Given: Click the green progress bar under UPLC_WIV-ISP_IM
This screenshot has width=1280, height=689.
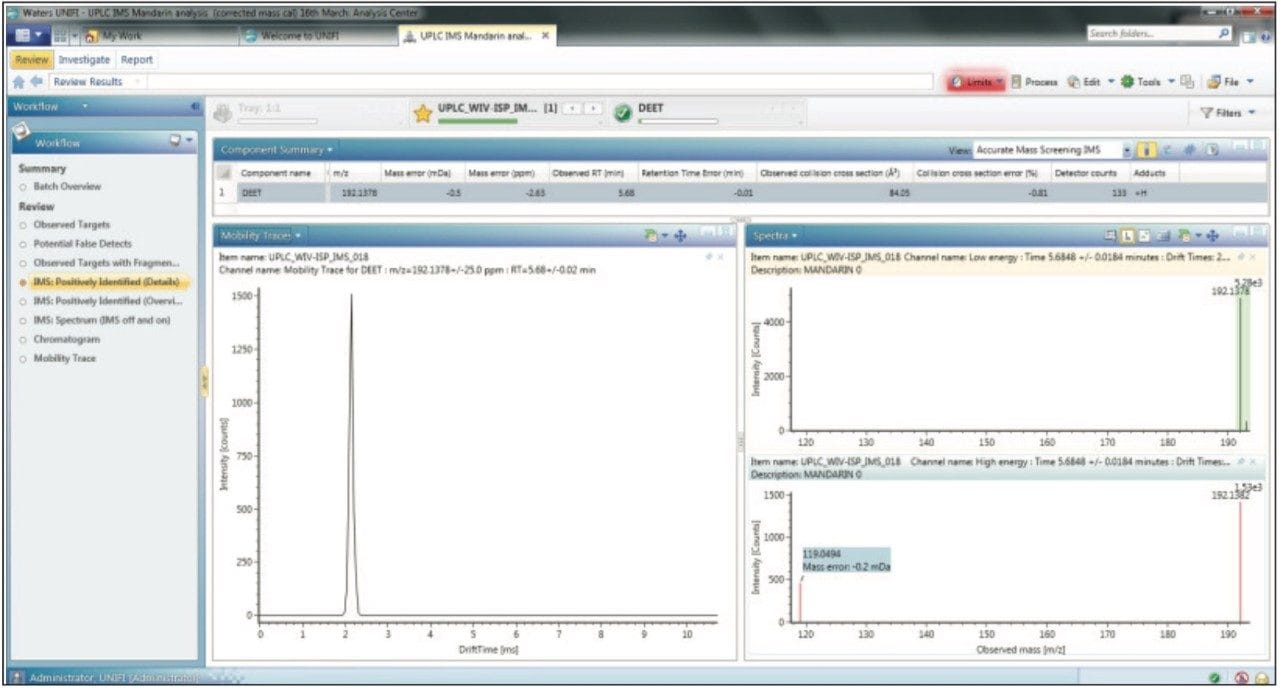Looking at the screenshot, I should (478, 122).
